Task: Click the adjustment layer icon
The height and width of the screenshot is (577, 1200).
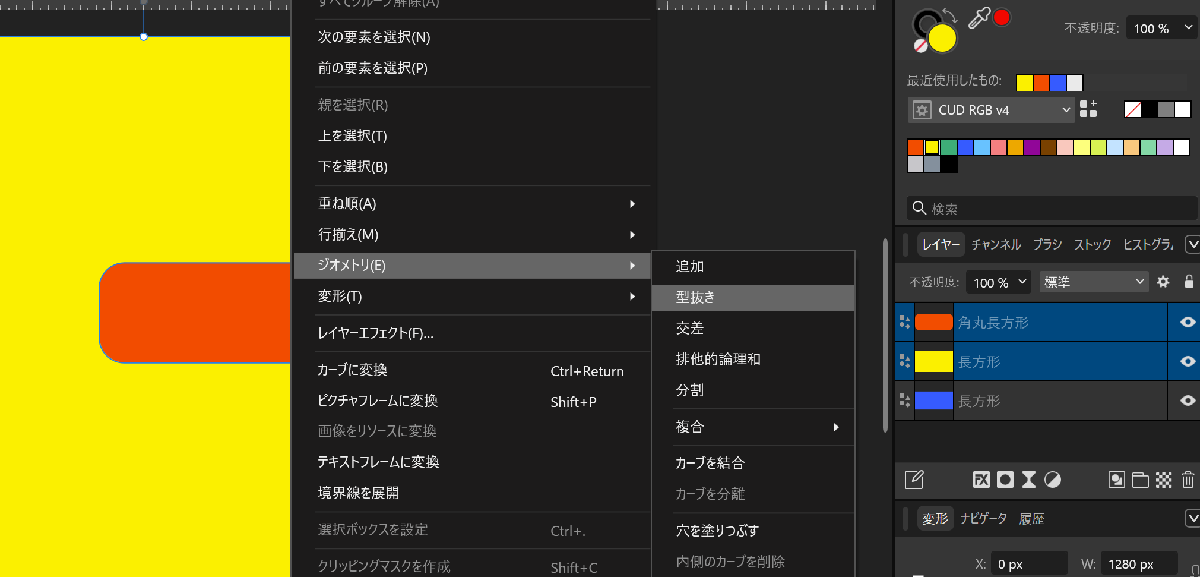Action: click(x=1052, y=479)
